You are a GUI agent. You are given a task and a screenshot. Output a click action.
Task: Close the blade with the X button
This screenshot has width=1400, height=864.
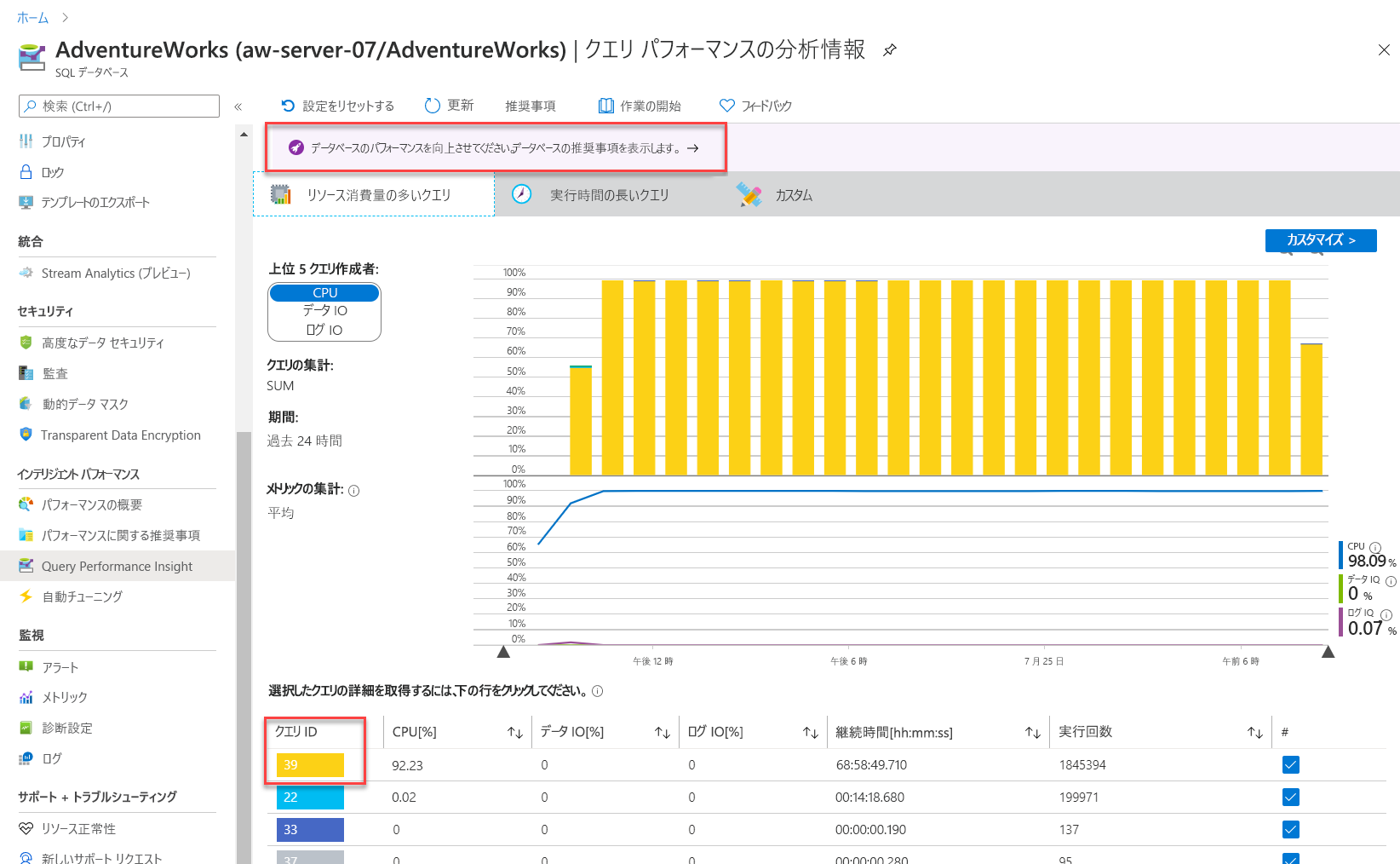point(1384,50)
